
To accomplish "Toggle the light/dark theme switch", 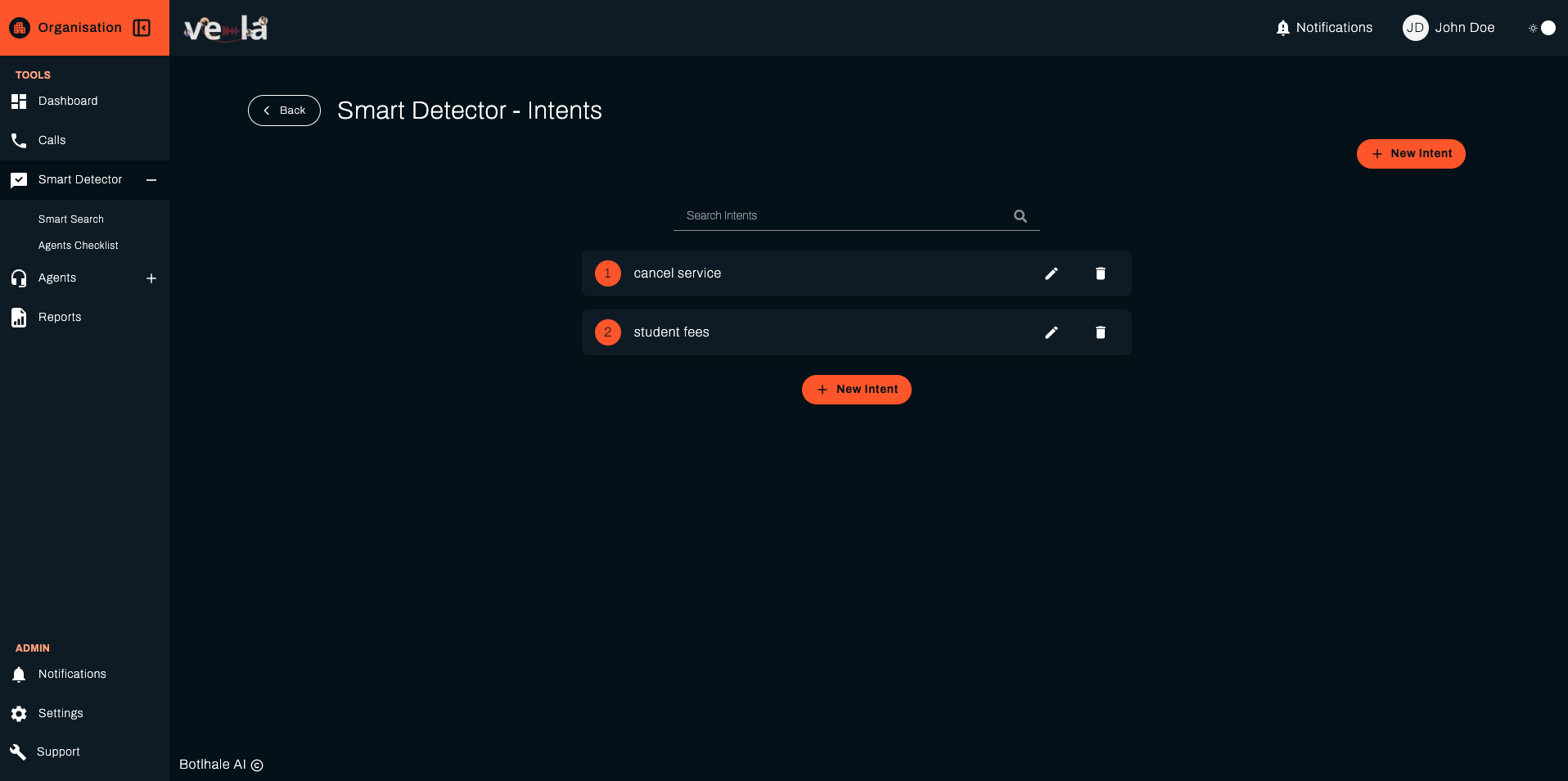I will tap(1542, 28).
